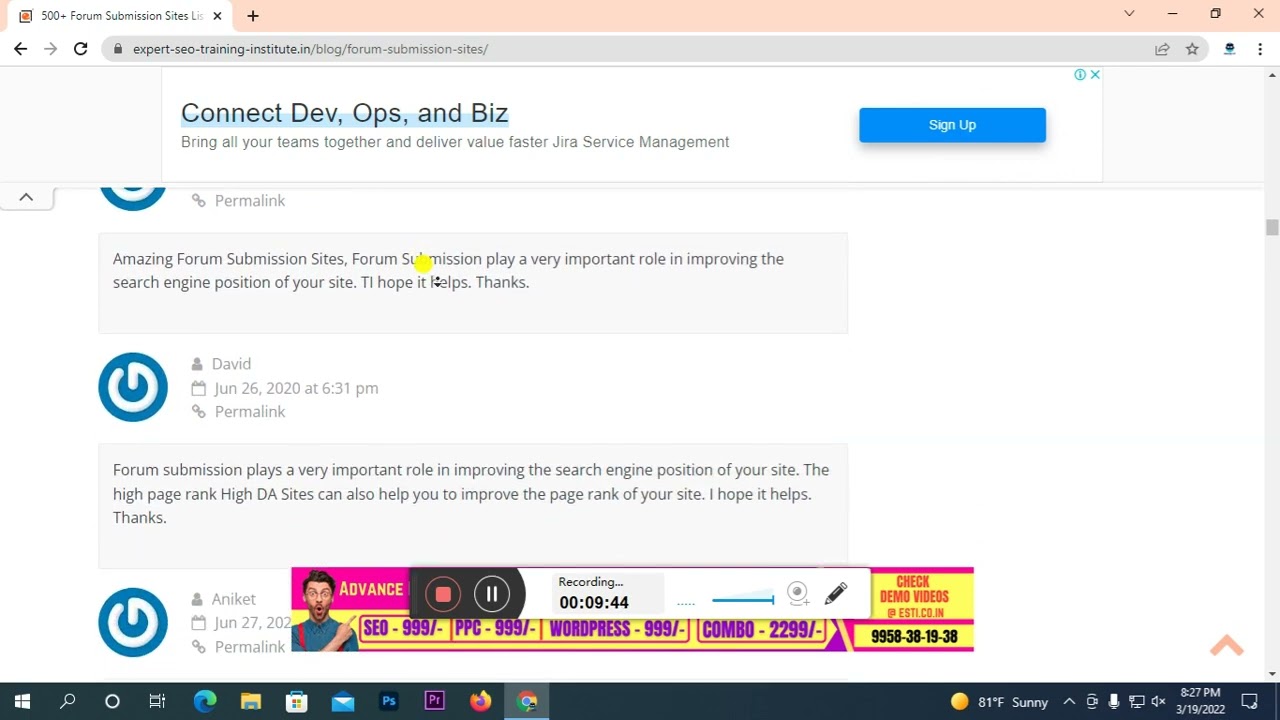Open David's comment Permalink

tap(249, 412)
